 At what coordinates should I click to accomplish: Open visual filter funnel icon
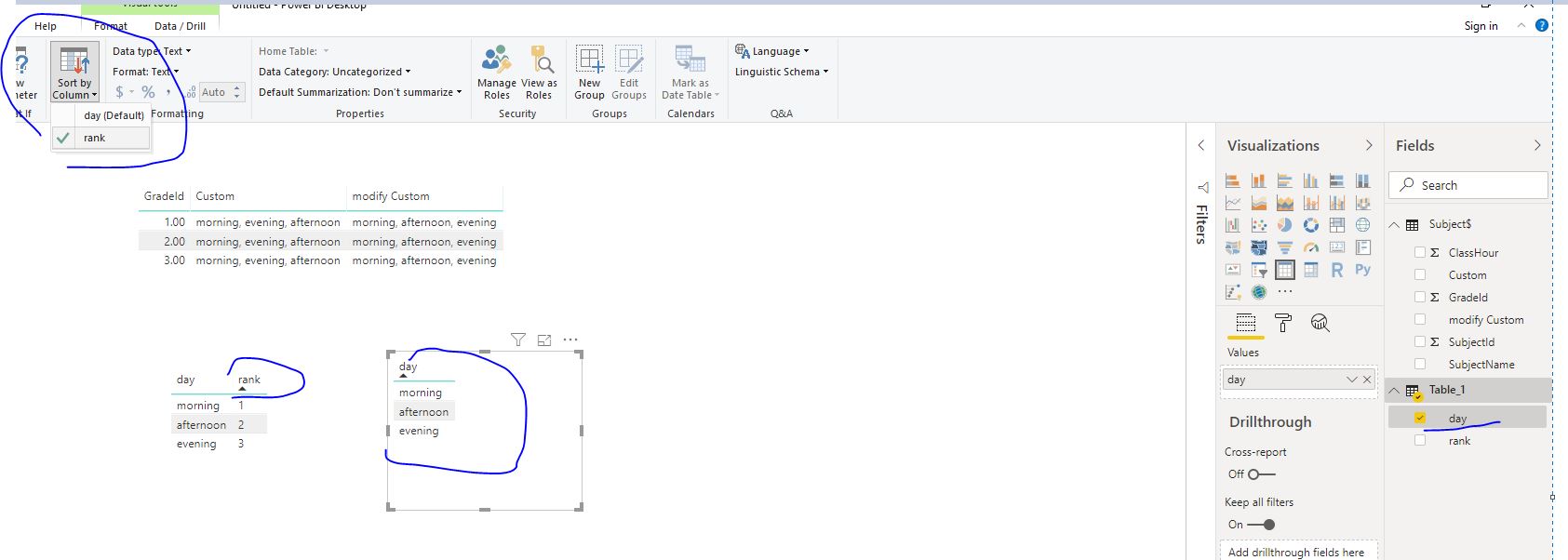point(518,340)
